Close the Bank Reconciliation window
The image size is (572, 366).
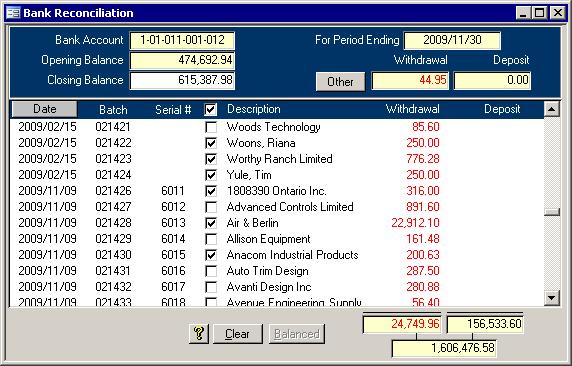pyautogui.click(x=557, y=13)
